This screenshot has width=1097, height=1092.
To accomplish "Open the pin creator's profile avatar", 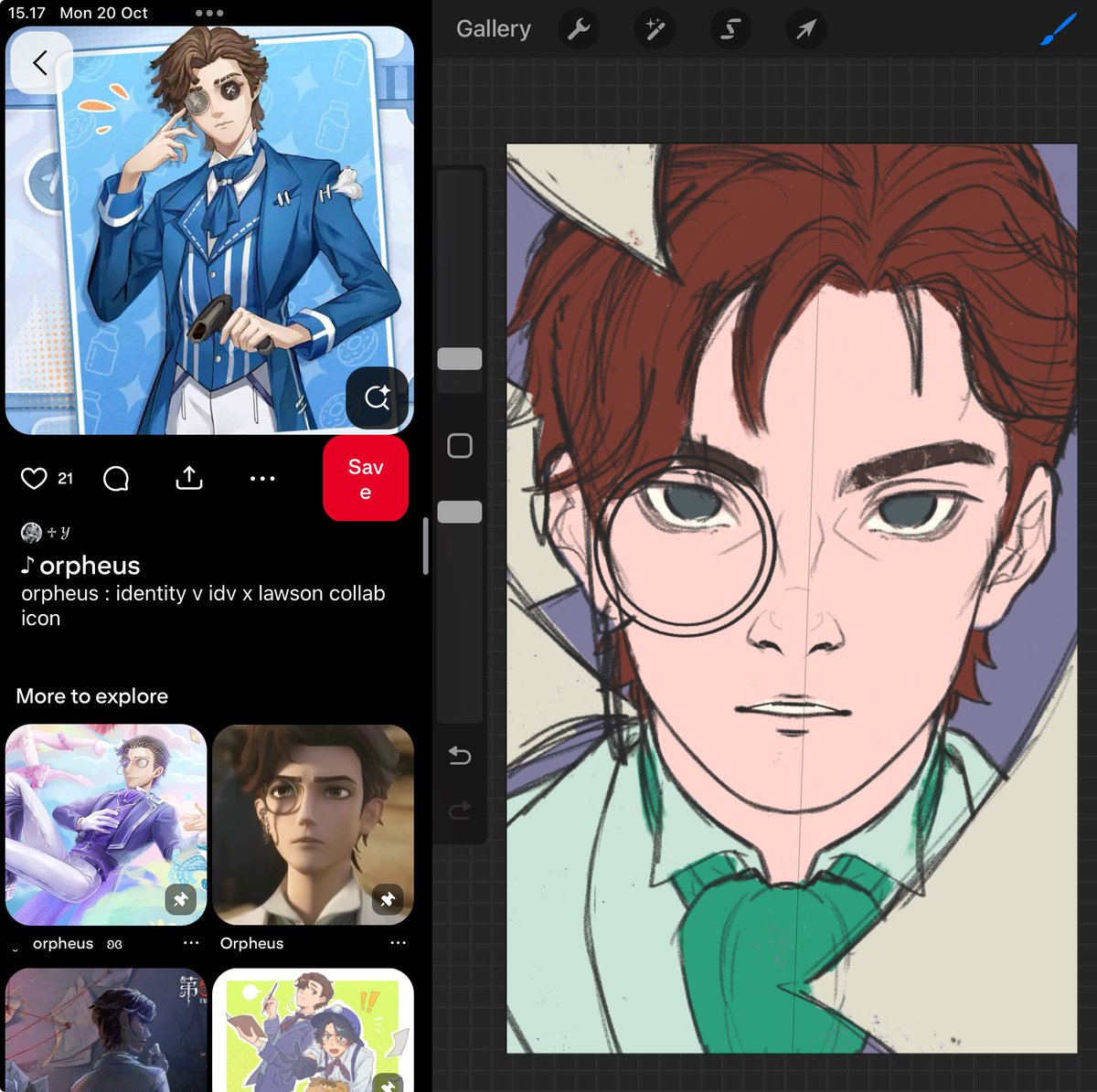I will pyautogui.click(x=31, y=532).
